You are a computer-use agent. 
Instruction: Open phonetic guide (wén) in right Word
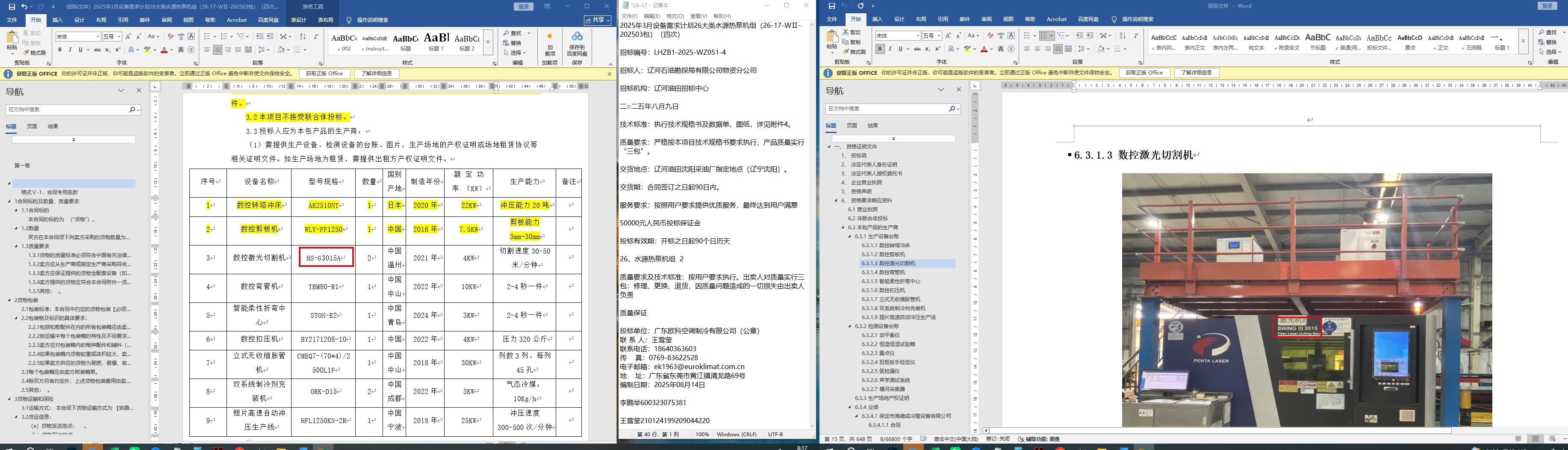[1001, 36]
